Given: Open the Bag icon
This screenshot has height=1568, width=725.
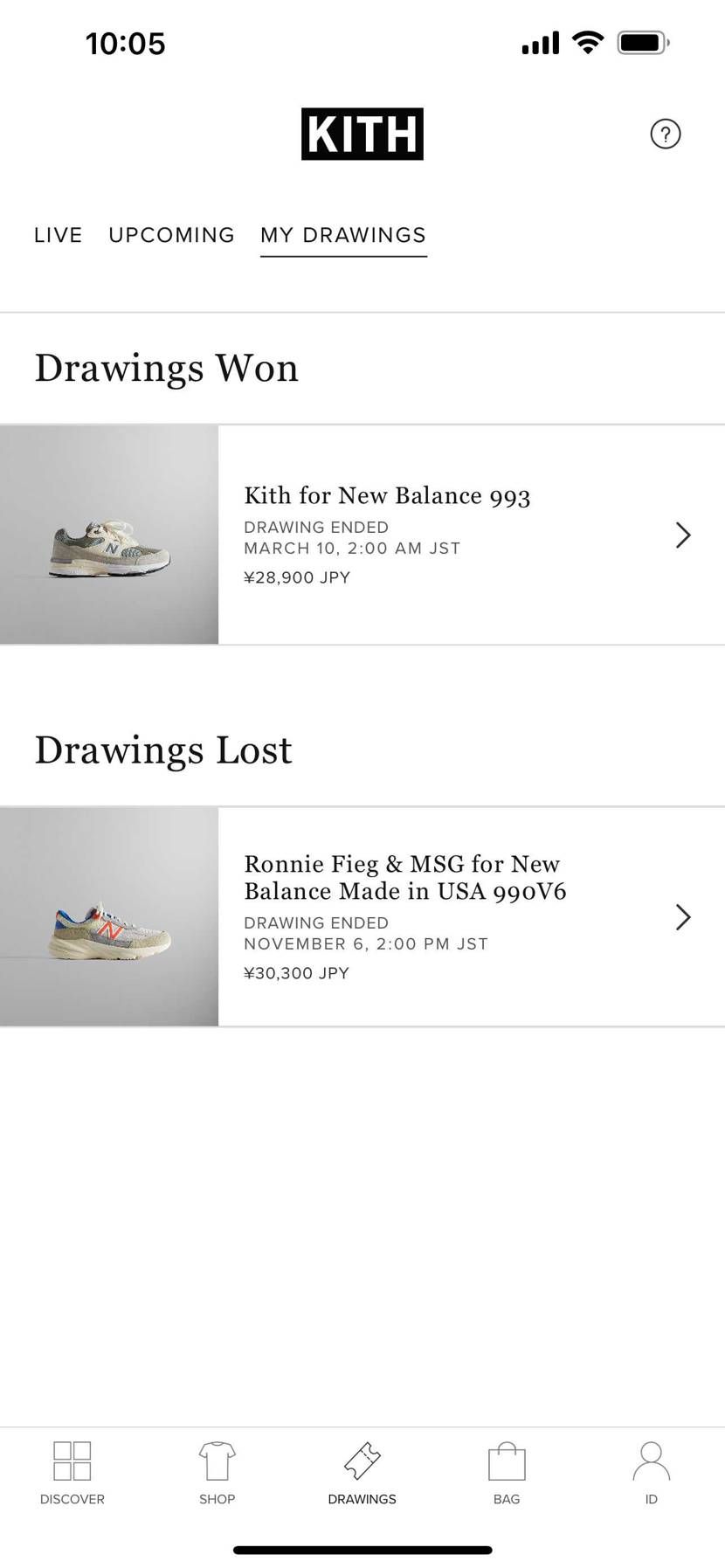Looking at the screenshot, I should 507,1461.
